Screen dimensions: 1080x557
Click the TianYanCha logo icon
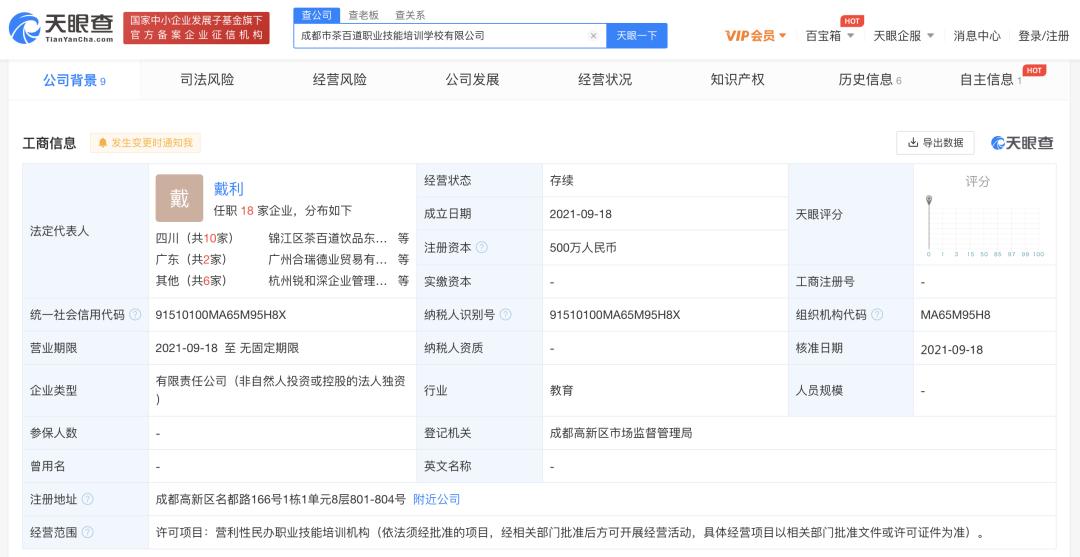25,29
